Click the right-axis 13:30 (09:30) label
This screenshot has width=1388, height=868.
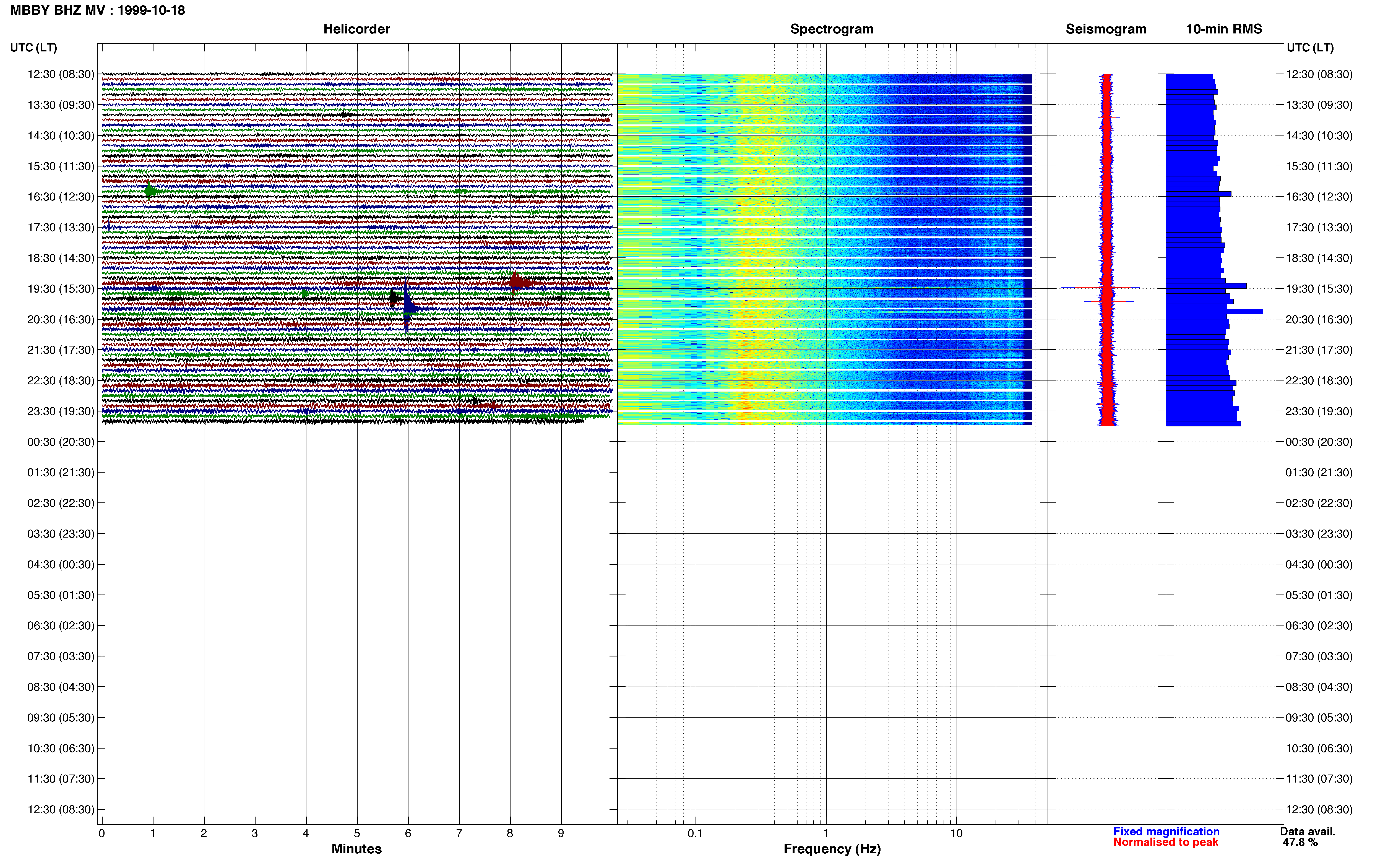(x=1319, y=105)
